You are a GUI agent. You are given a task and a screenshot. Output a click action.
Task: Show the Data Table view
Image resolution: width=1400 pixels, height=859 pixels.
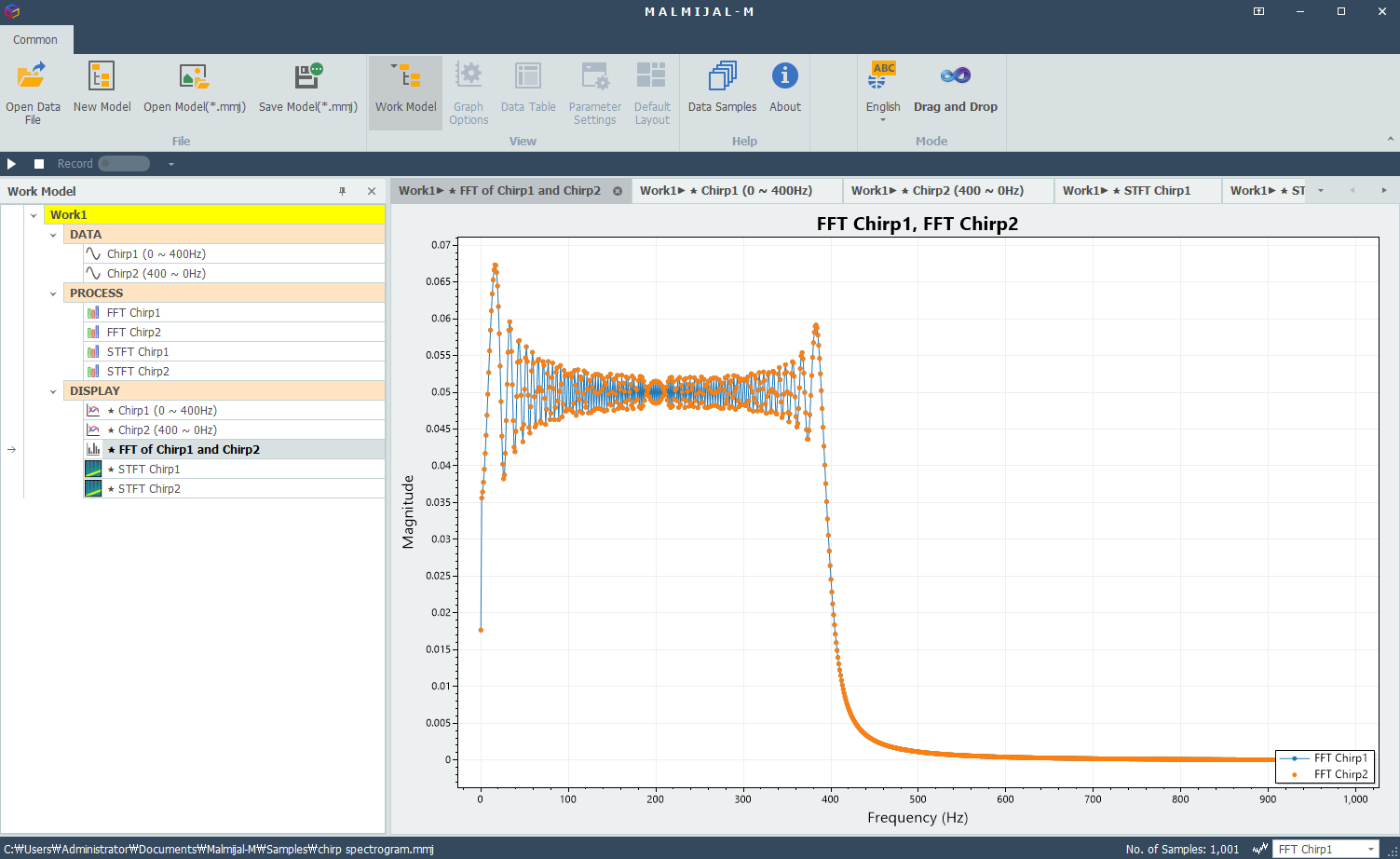point(528,89)
